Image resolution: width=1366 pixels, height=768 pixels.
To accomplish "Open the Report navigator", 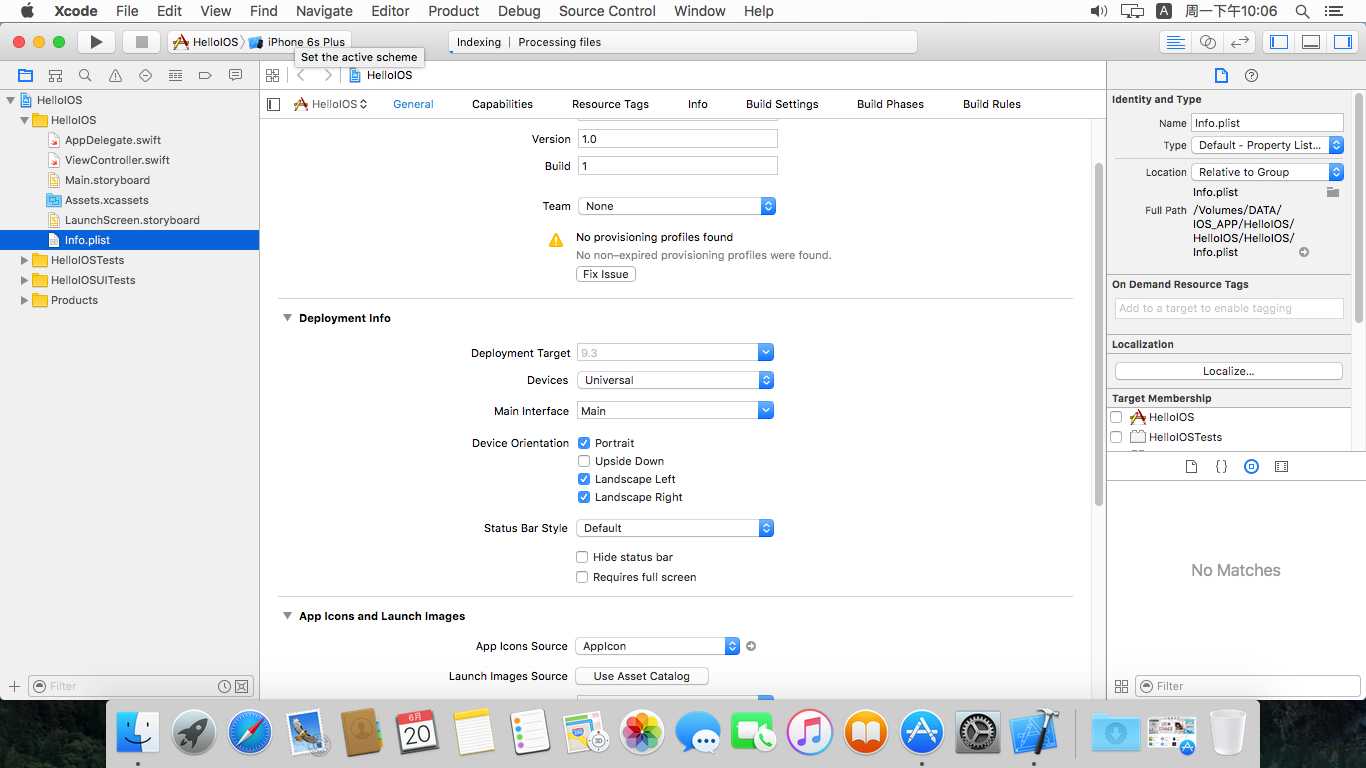I will (x=235, y=76).
